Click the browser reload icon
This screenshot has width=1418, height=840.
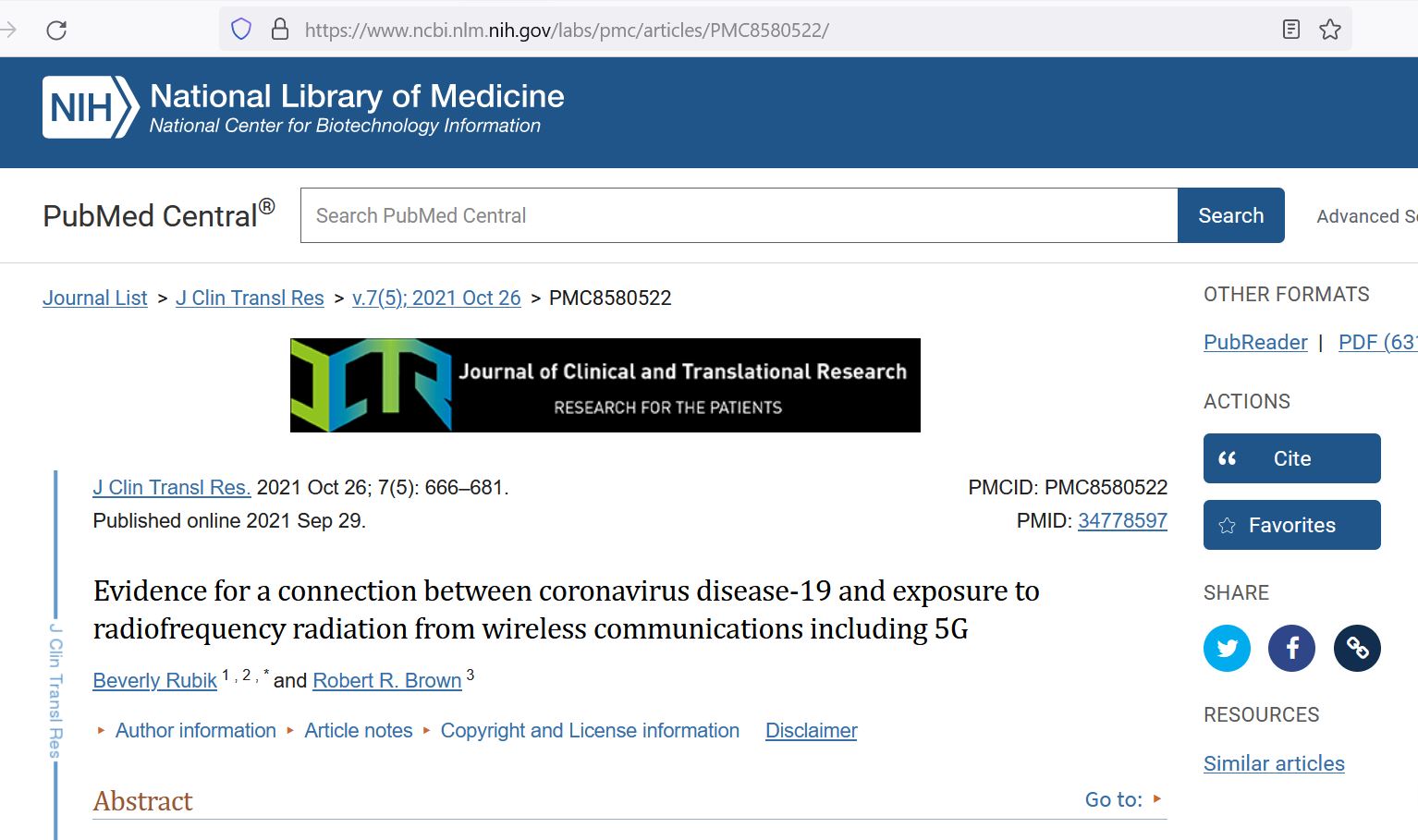click(56, 30)
